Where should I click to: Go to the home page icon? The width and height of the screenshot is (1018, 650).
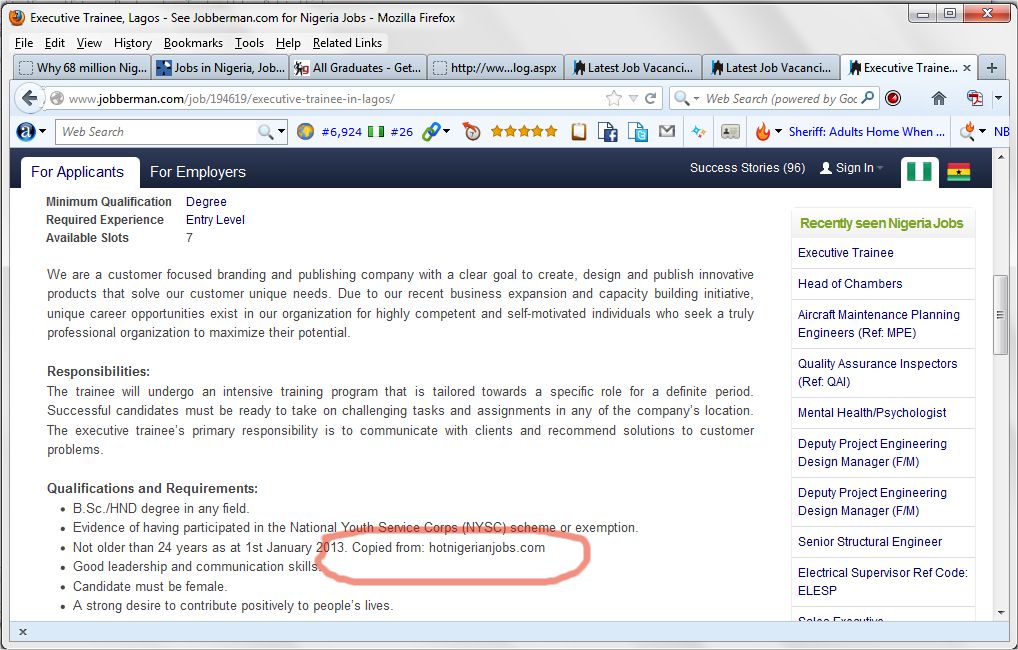click(938, 99)
